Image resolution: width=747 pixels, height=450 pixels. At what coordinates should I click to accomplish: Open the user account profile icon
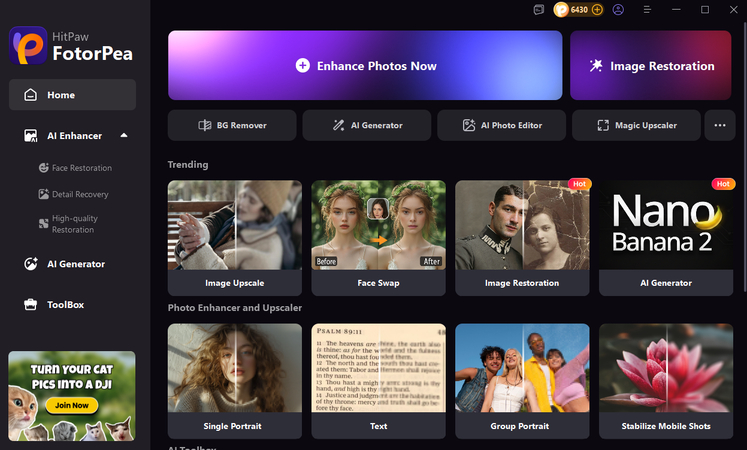(618, 10)
